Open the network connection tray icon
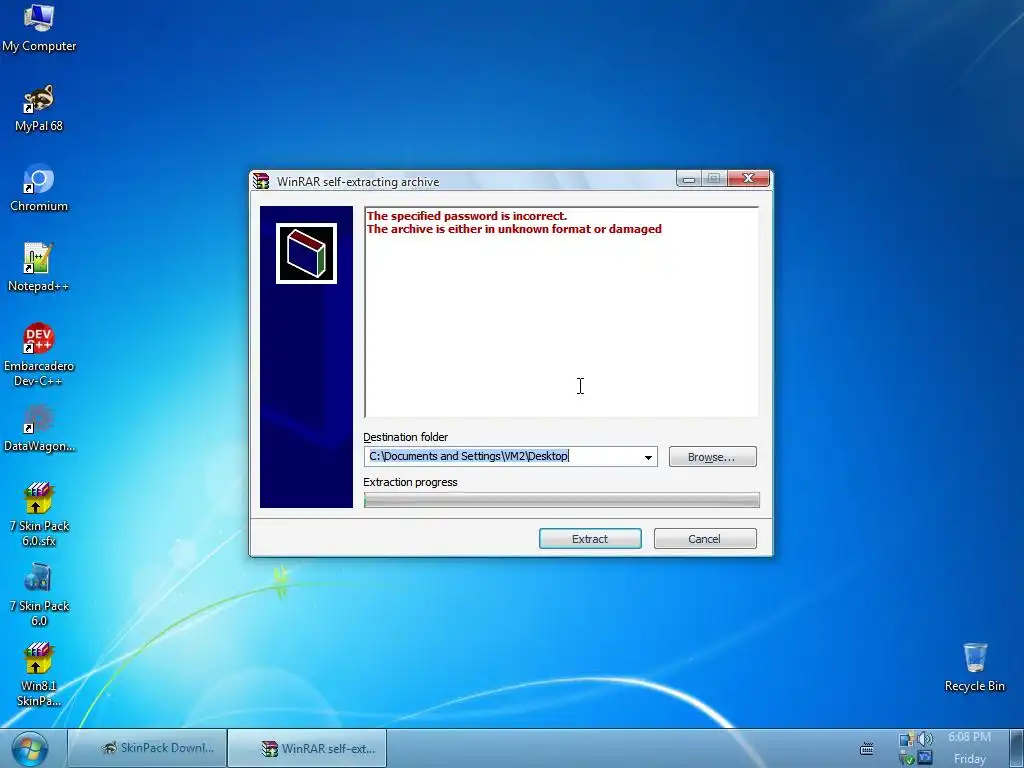 [x=906, y=739]
